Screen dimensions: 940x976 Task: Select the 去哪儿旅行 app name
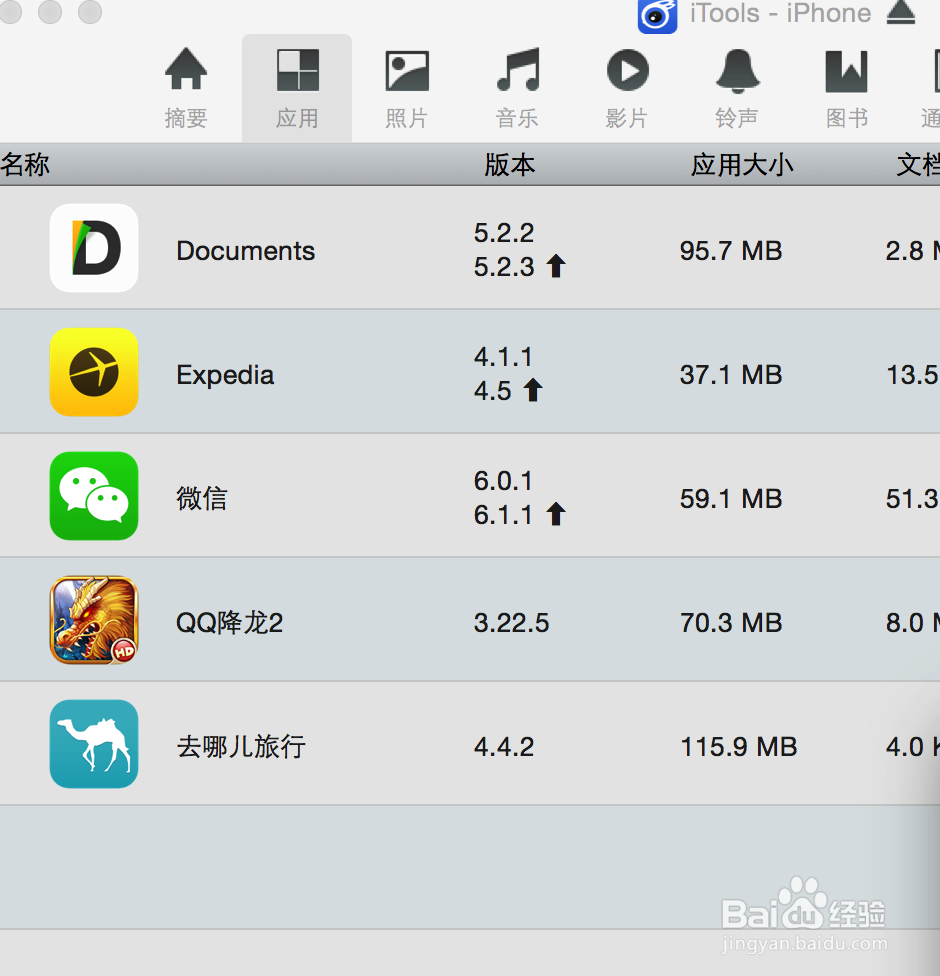241,746
